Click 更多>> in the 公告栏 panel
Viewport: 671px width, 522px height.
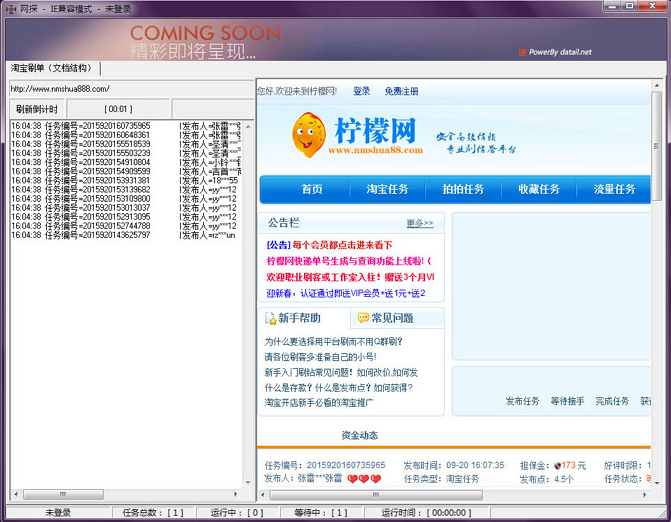(x=420, y=223)
